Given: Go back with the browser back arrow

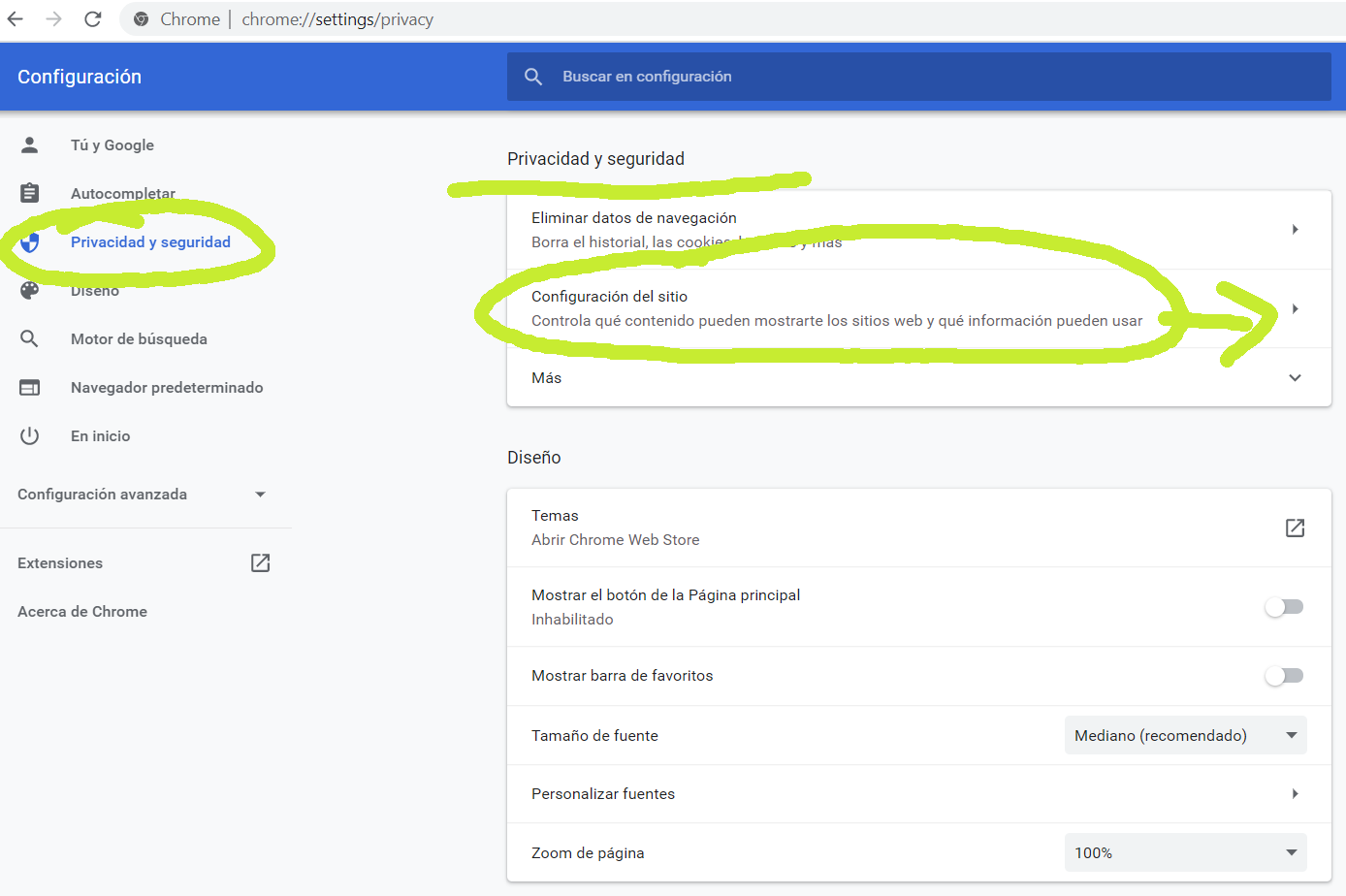Looking at the screenshot, I should tap(16, 19).
